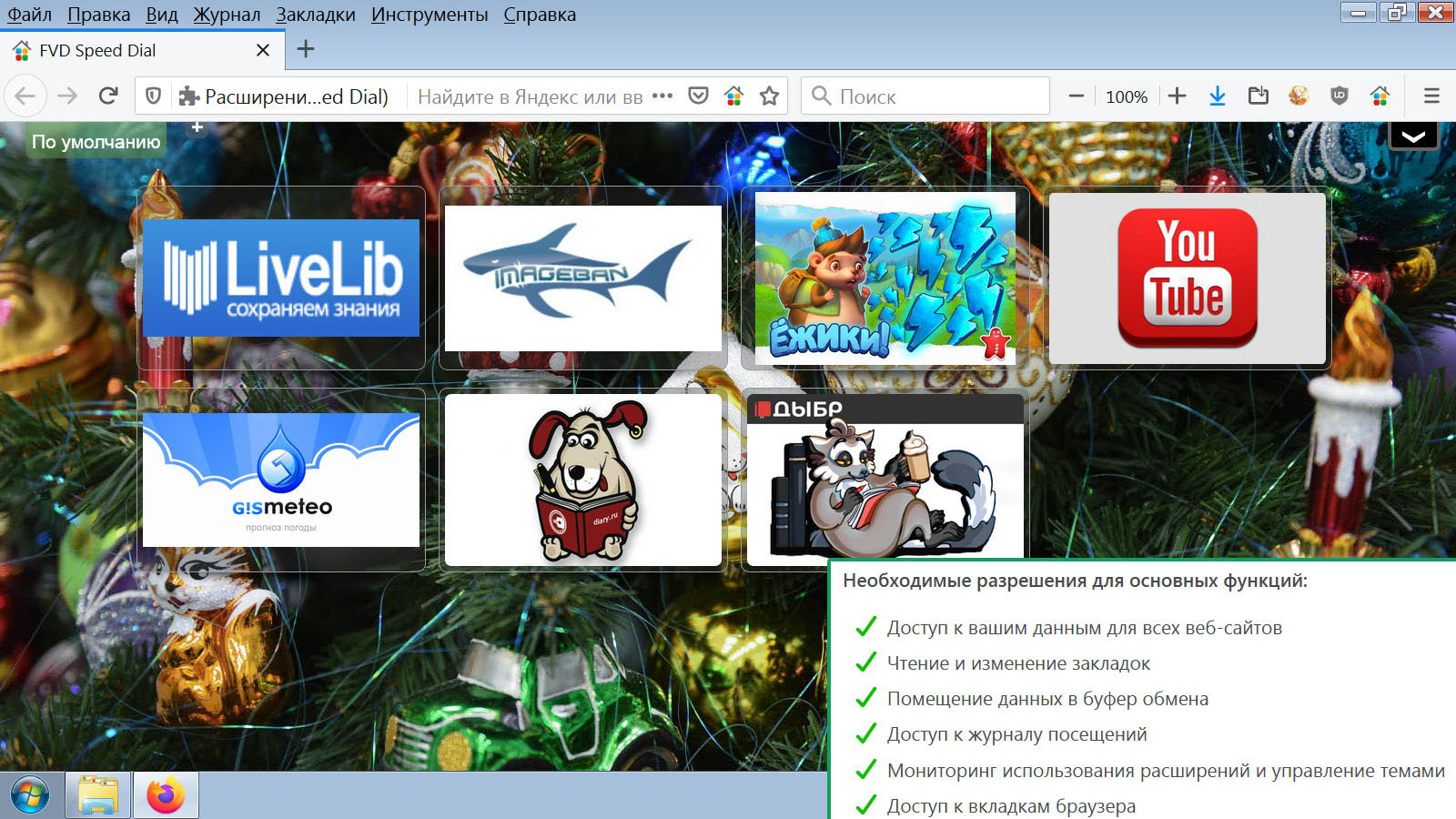Open the Справка menu

coord(540,15)
